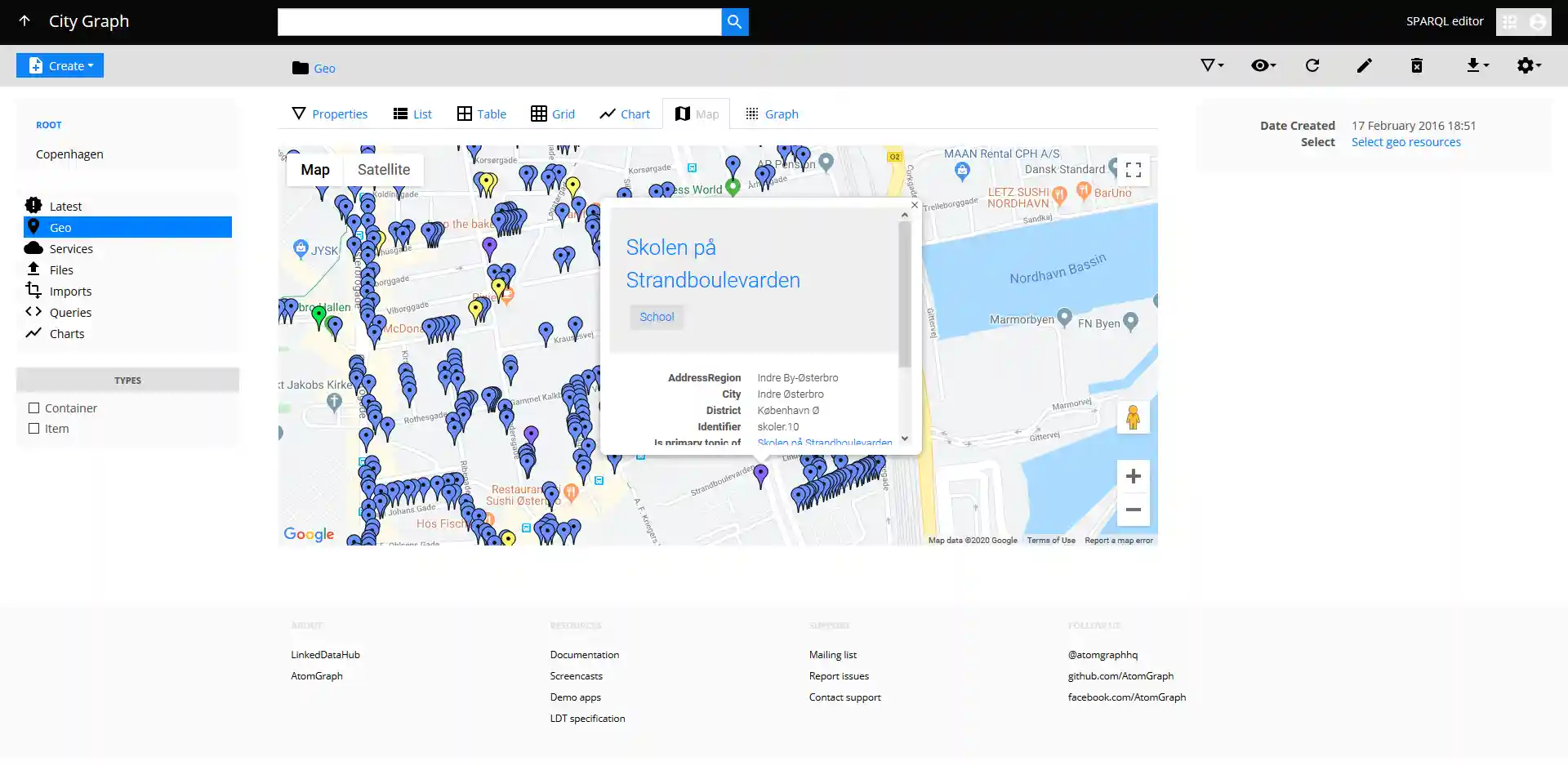Open the Create dropdown
Screen dimensions: 1568x766
click(59, 65)
